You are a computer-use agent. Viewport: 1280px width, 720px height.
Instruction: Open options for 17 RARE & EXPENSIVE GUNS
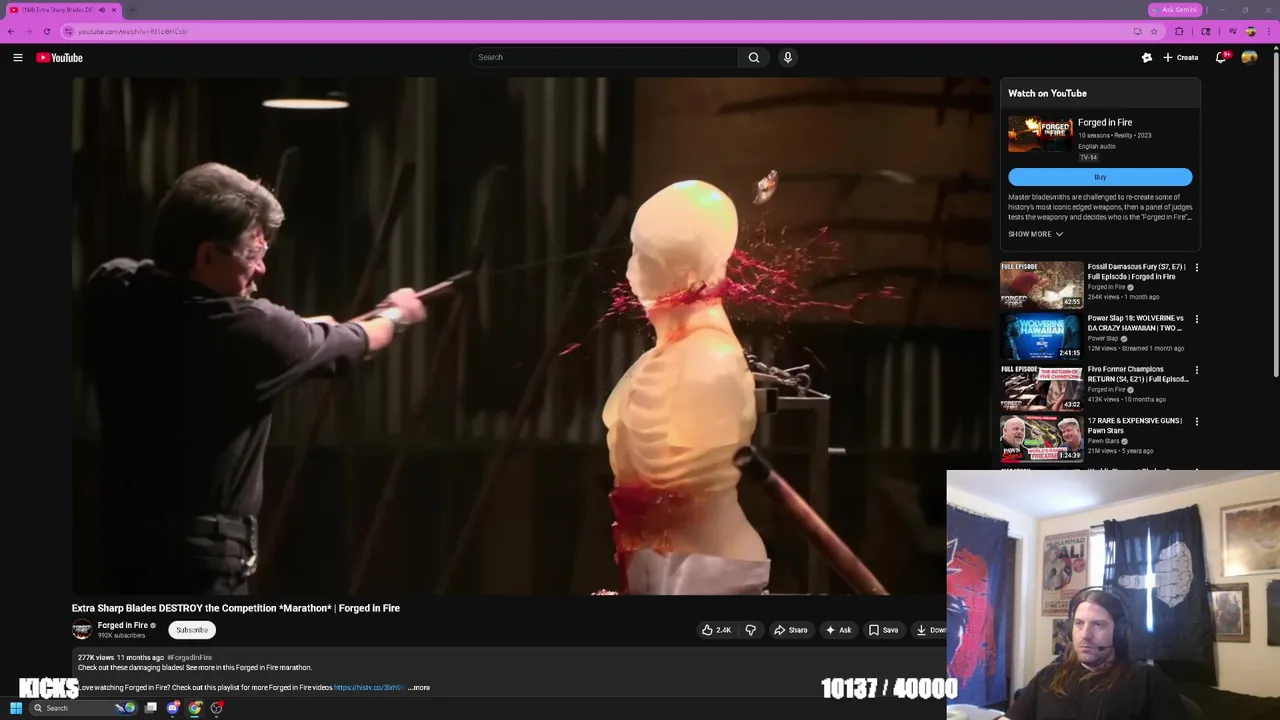coord(1196,422)
